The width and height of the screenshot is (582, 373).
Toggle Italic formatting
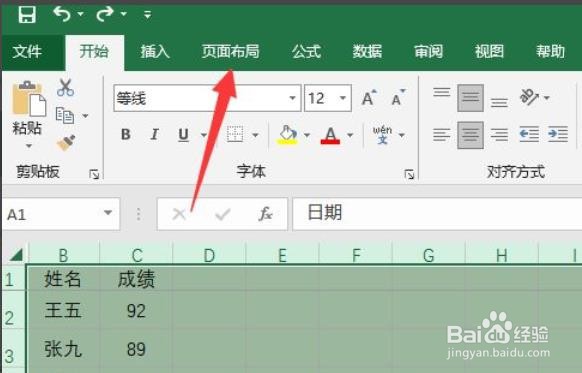tap(154, 134)
